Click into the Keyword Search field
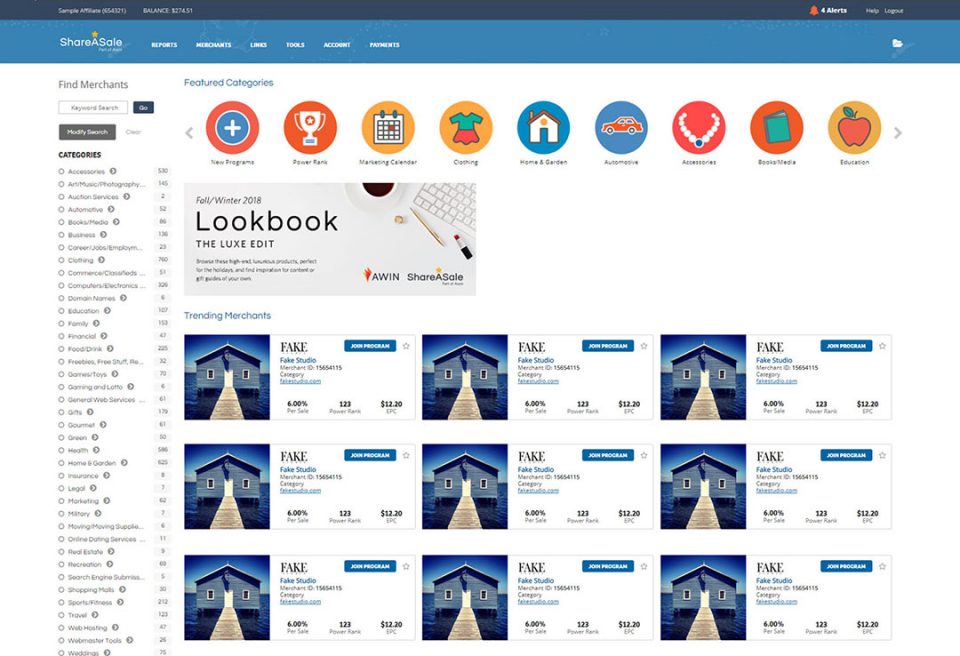960x656 pixels. pos(93,107)
